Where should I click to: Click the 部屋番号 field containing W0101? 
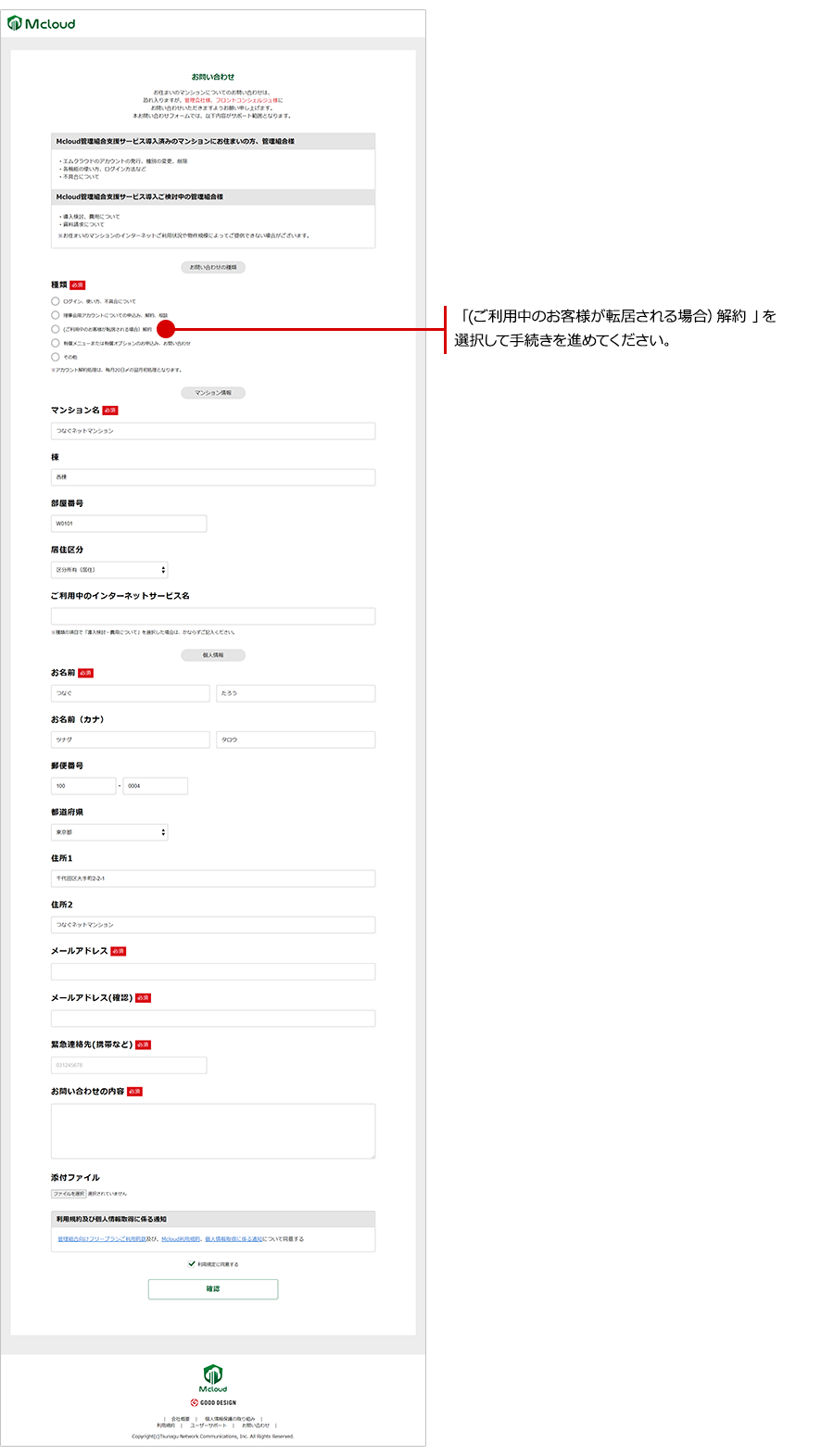[x=129, y=524]
